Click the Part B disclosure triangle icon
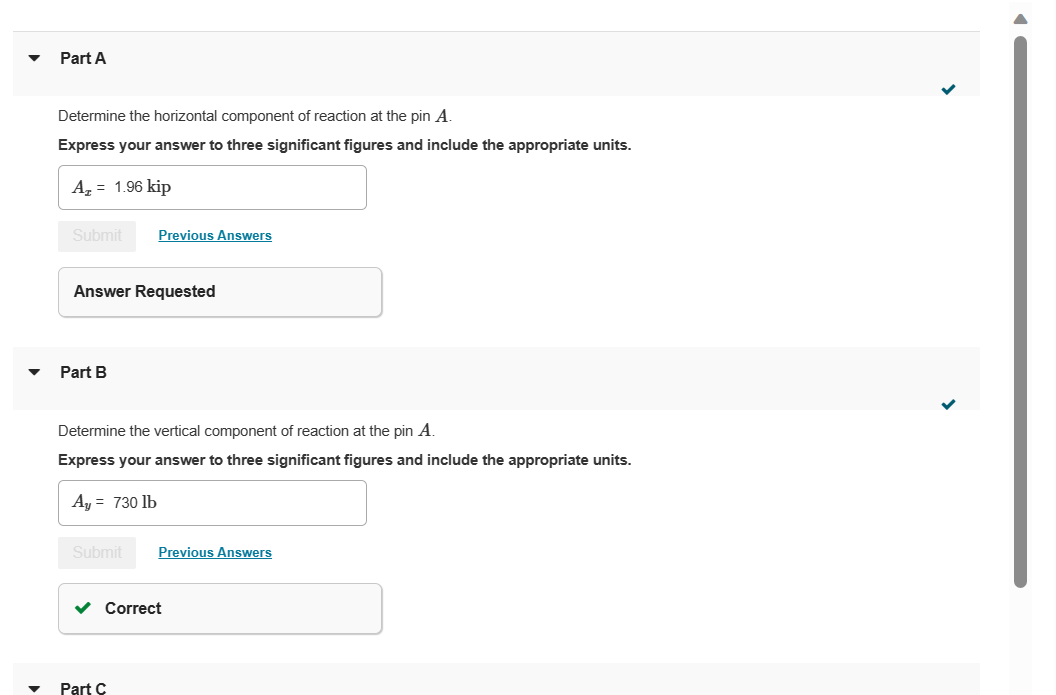This screenshot has height=695, width=1056. pyautogui.click(x=34, y=372)
